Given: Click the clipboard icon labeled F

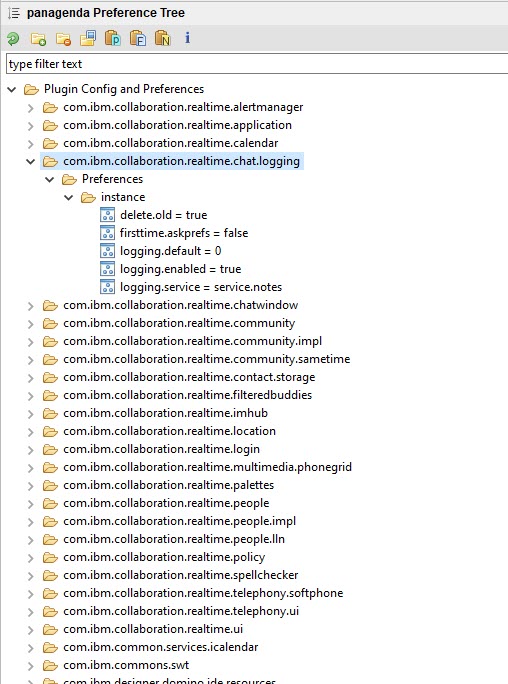Looking at the screenshot, I should coord(138,38).
